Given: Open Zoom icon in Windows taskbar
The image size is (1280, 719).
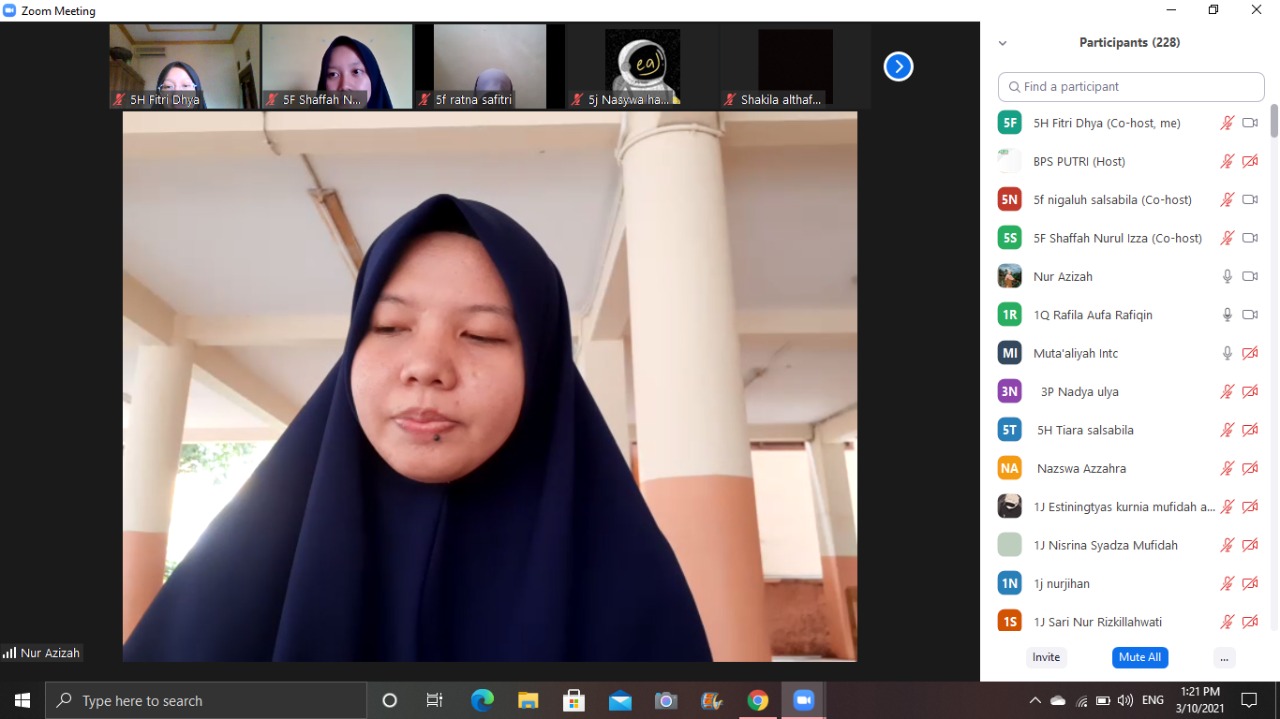Looking at the screenshot, I should [803, 701].
